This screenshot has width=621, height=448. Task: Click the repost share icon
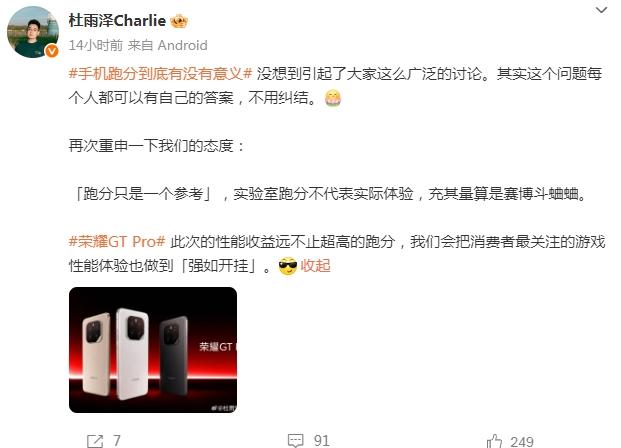pyautogui.click(x=95, y=441)
